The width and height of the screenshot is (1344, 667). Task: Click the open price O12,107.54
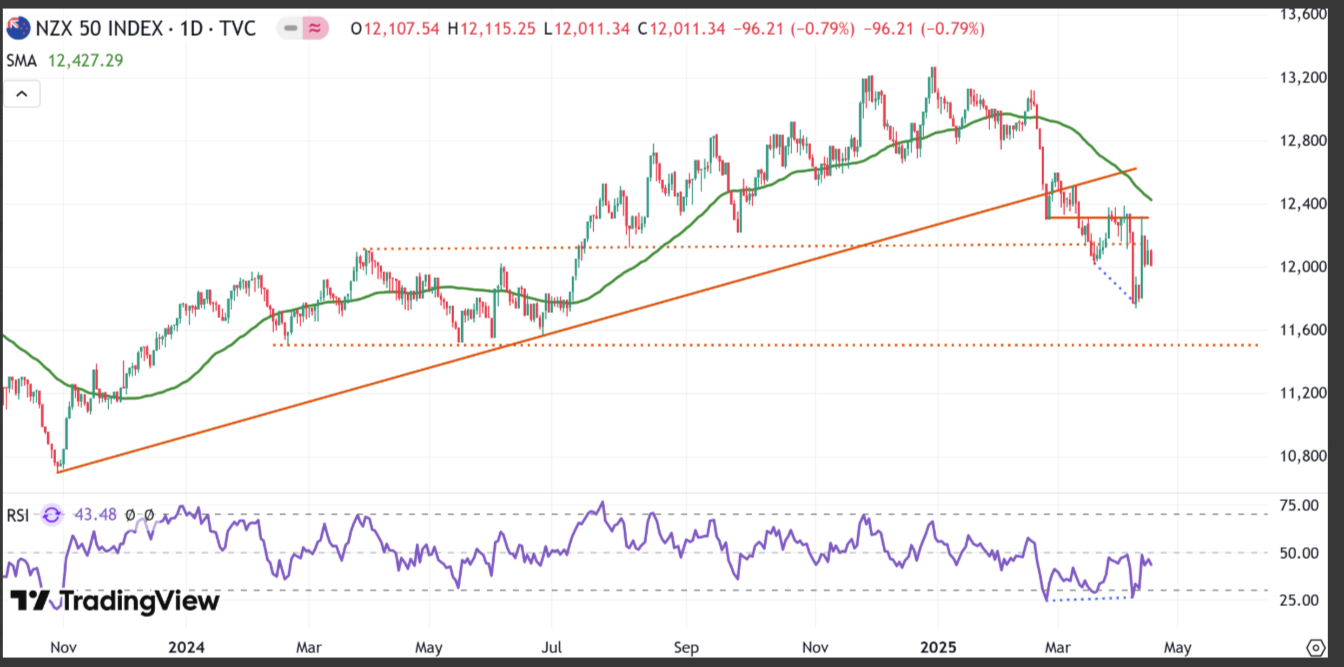pyautogui.click(x=395, y=29)
